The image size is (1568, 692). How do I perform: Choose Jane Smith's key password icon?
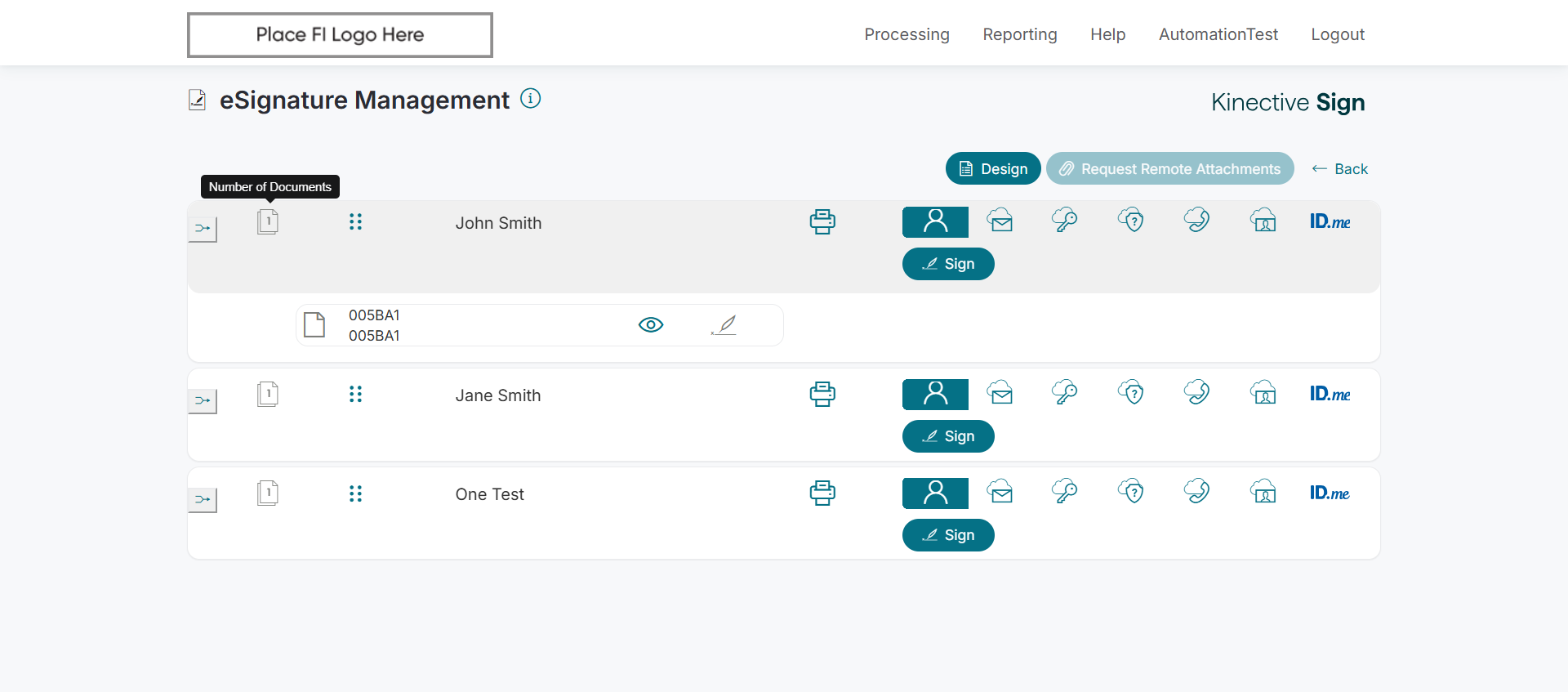[1065, 393]
